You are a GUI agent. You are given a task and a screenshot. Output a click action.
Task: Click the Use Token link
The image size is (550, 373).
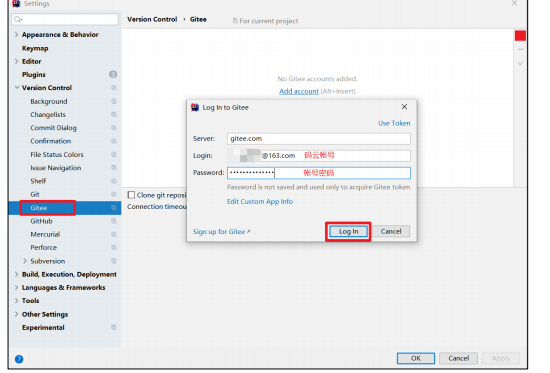pos(394,123)
